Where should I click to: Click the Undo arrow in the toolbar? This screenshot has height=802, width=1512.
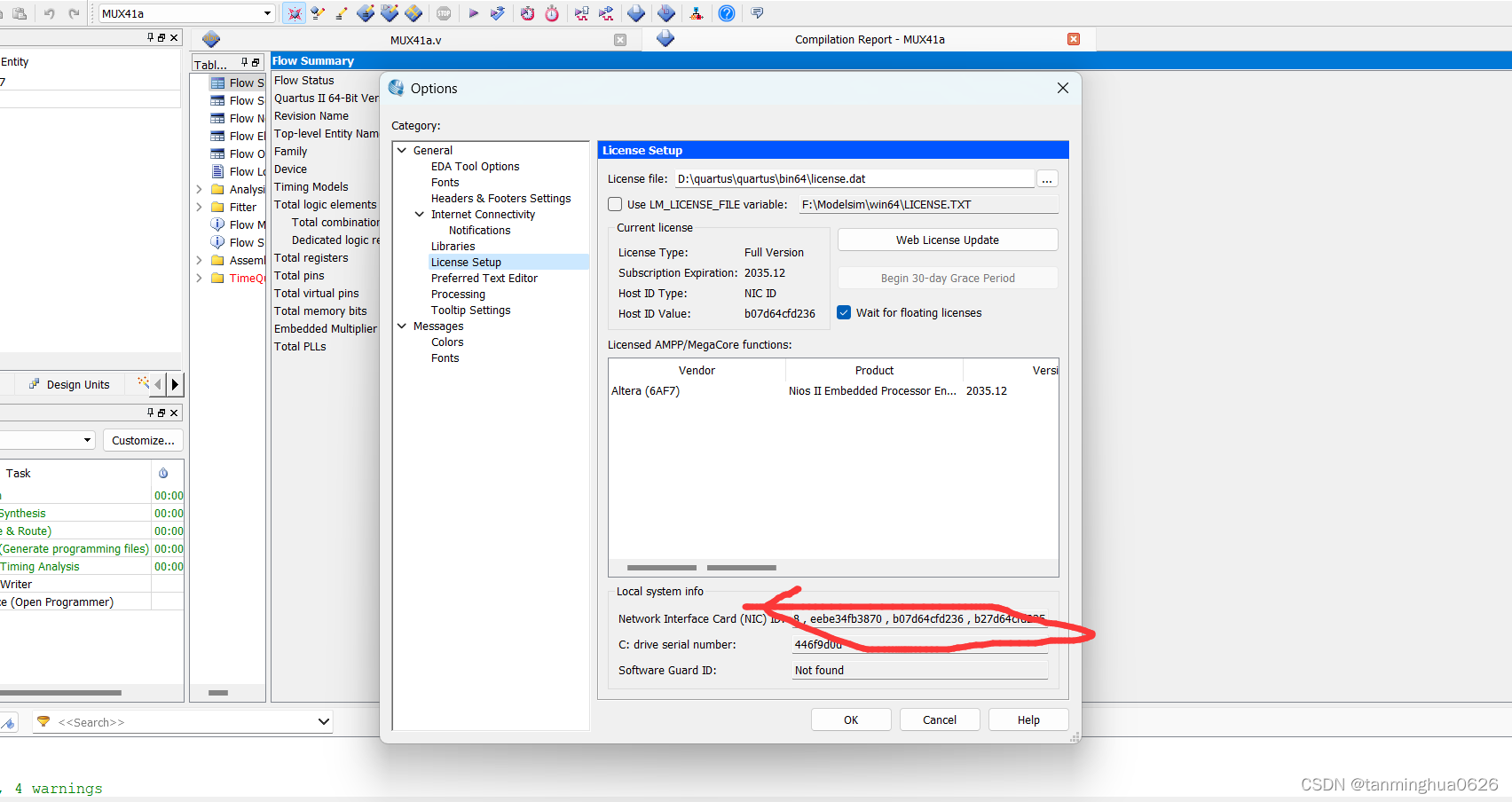(50, 13)
